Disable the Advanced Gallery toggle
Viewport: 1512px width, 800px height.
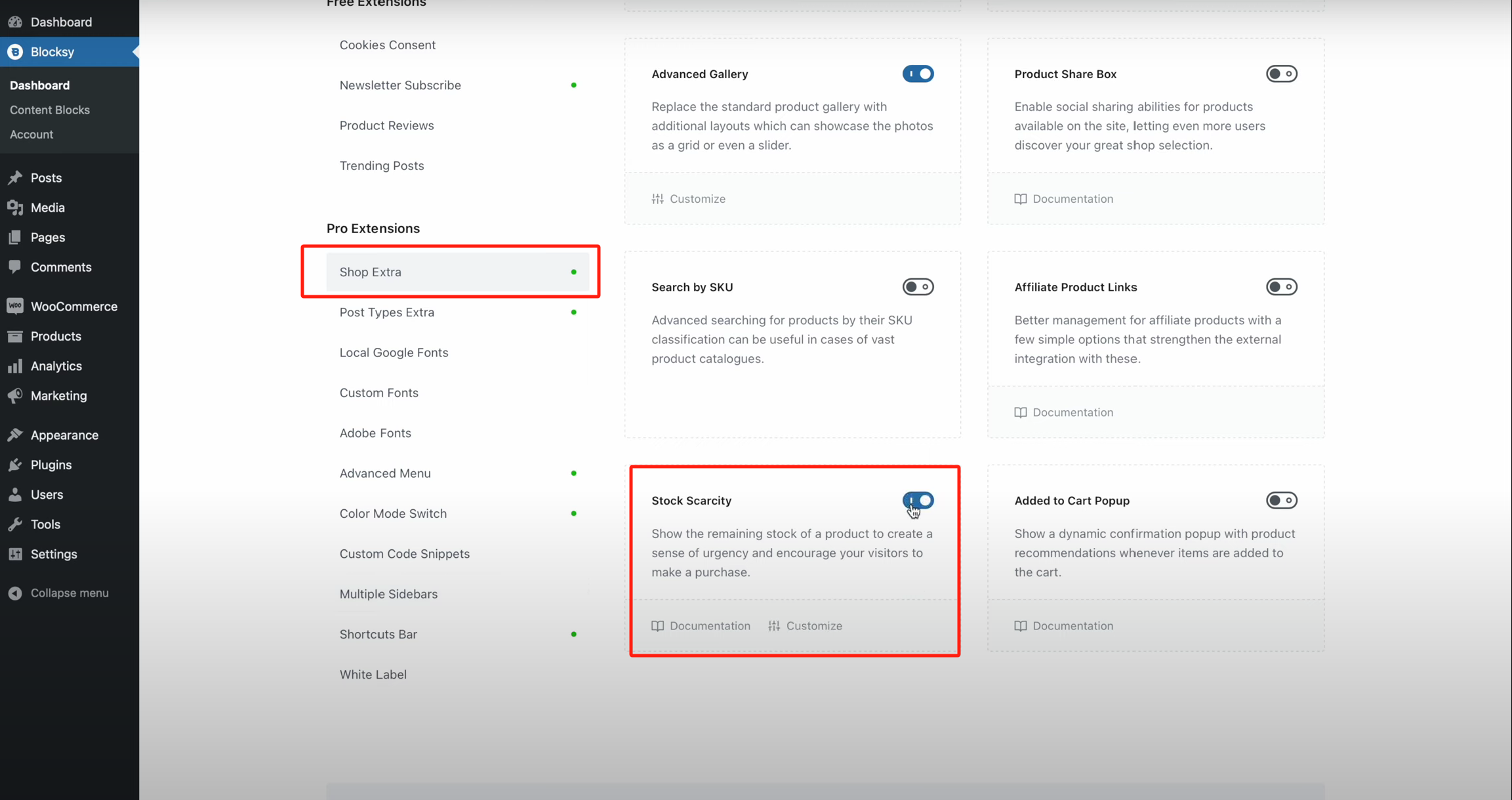coord(918,74)
